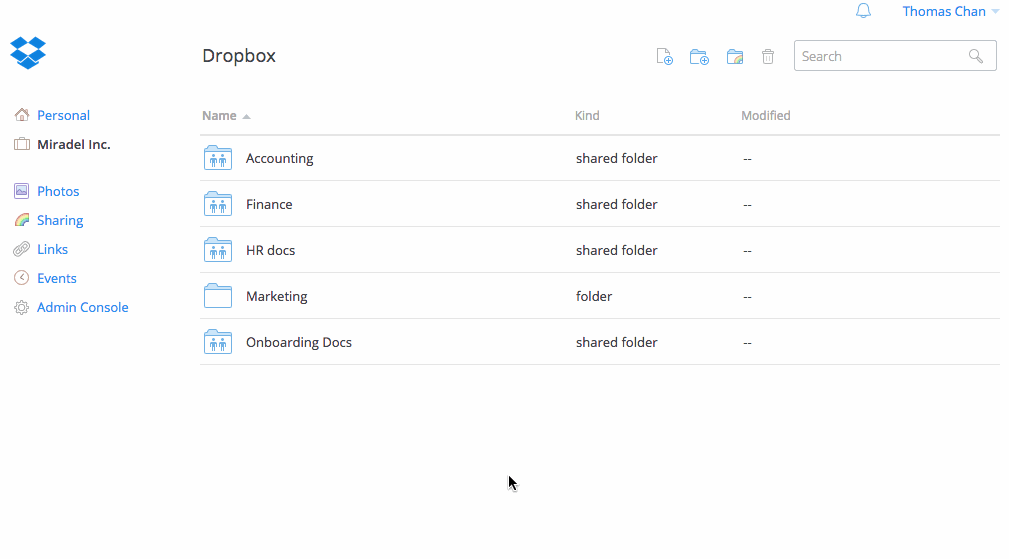Open the HR docs folder name
This screenshot has height=559, width=1009.
(270, 250)
